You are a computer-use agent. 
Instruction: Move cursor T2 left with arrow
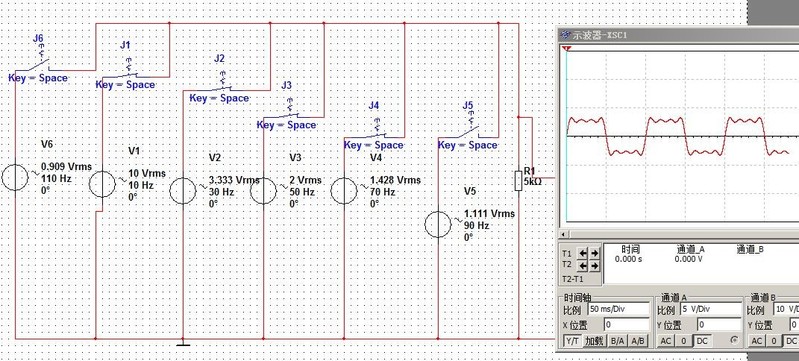pos(582,265)
